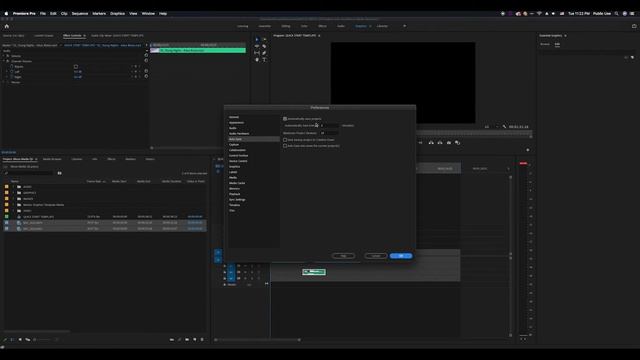Open the Sequence menu

pyautogui.click(x=80, y=13)
